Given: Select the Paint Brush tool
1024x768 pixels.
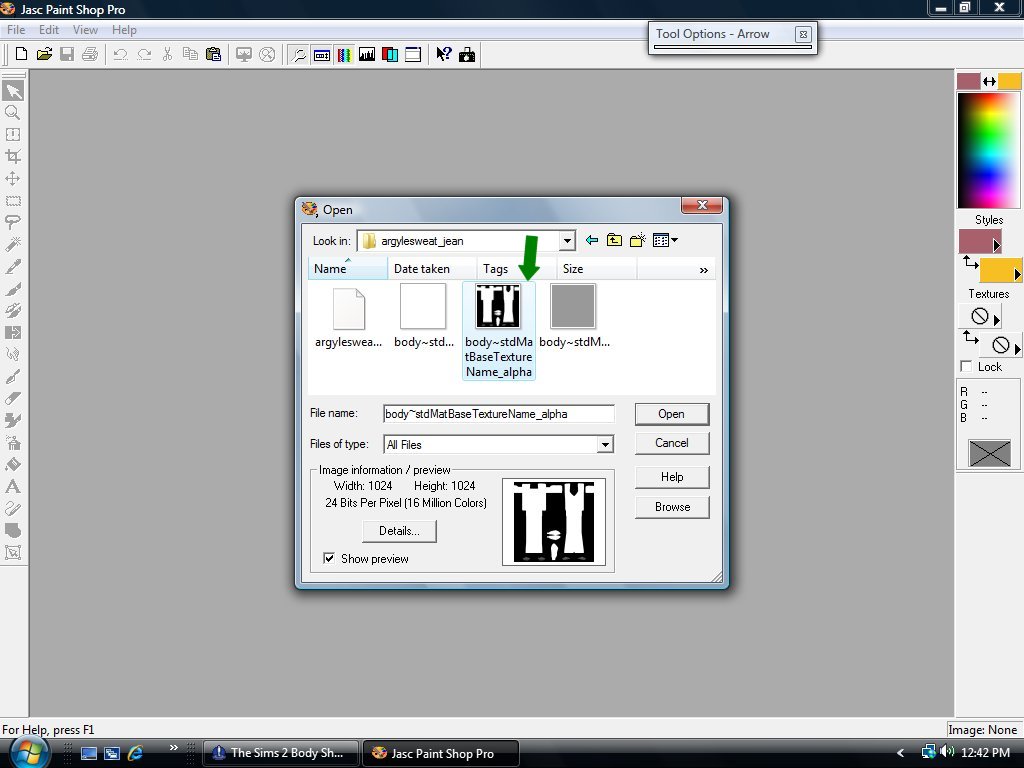Looking at the screenshot, I should pyautogui.click(x=13, y=289).
